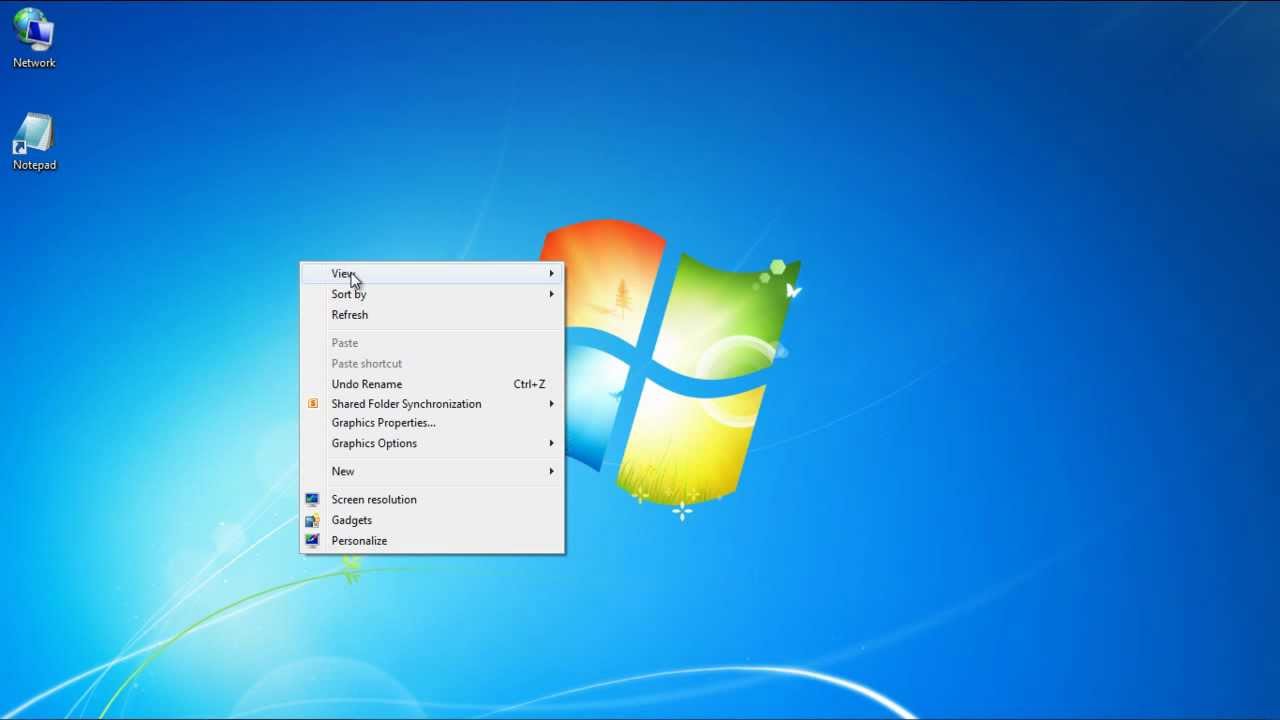Choose Undo Rename from the menu
Screen dimensions: 1280x720
coord(367,383)
